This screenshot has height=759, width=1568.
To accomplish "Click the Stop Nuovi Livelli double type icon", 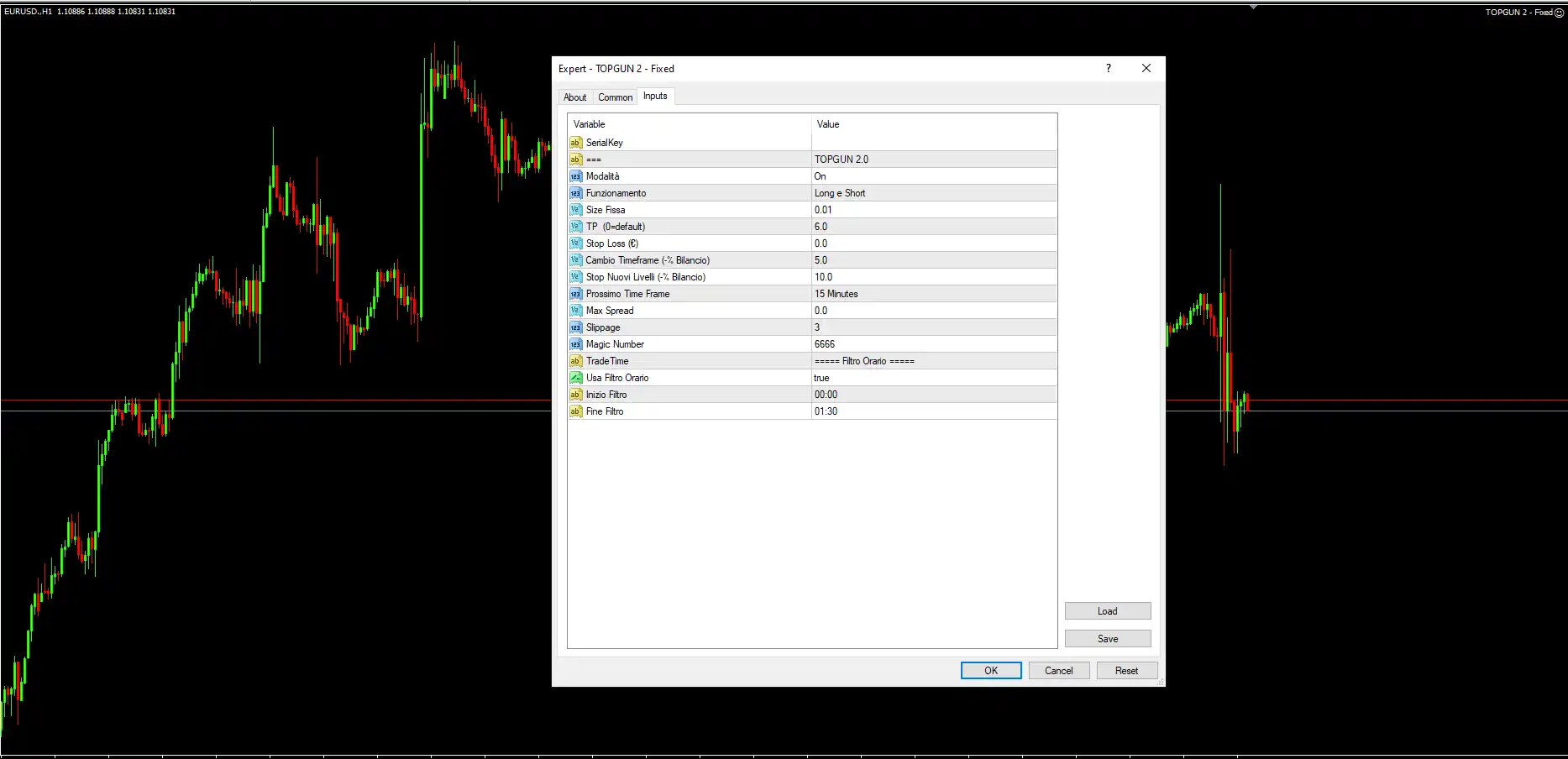I will [x=575, y=277].
